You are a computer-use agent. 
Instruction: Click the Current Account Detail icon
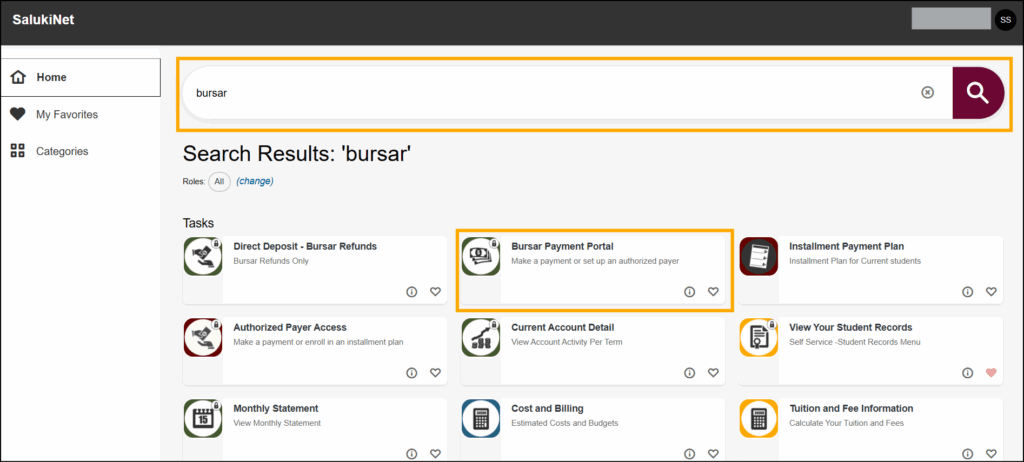point(481,337)
